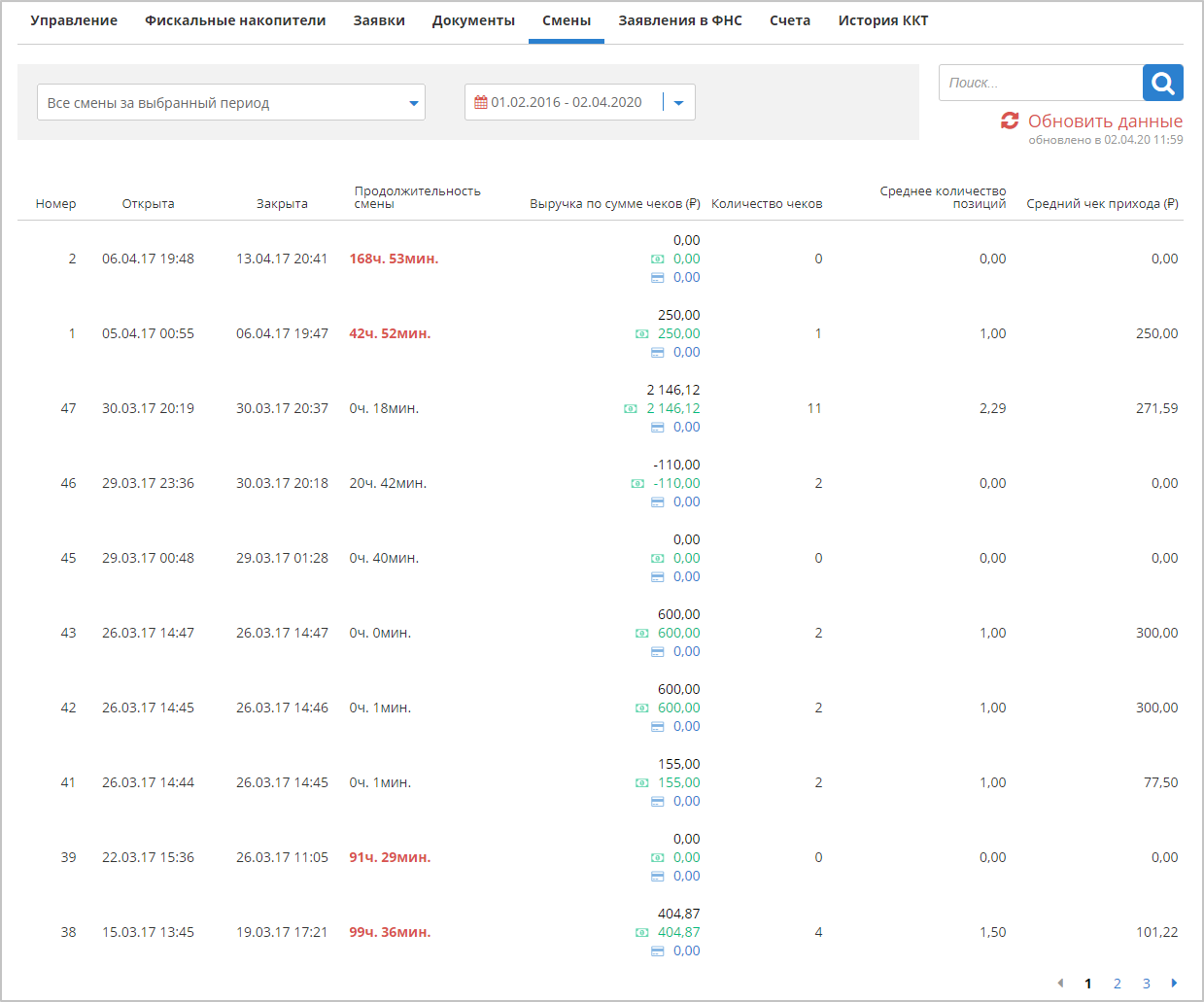Click the magnifier search button
Screen dimensions: 1204x1002
pyautogui.click(x=1162, y=83)
